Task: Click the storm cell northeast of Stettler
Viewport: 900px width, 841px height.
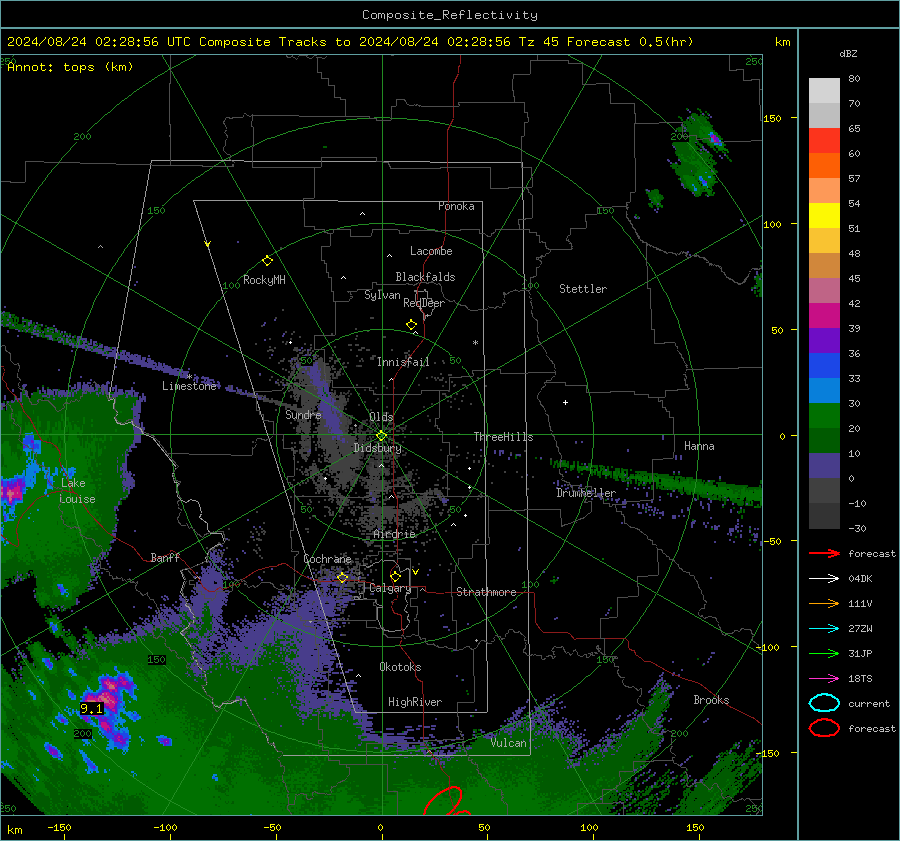Action: click(x=697, y=150)
